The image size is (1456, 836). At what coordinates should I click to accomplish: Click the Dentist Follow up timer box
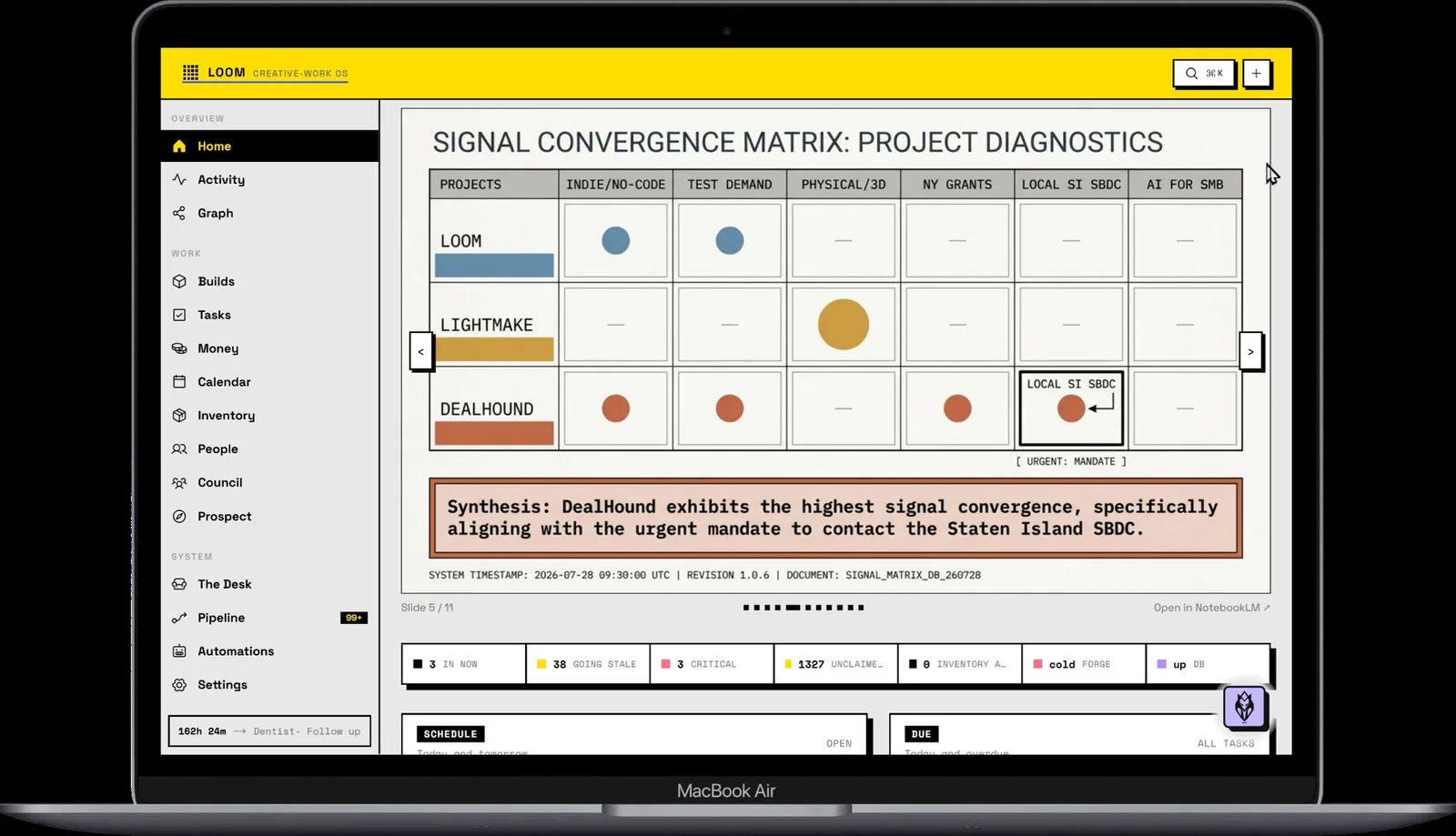point(269,731)
